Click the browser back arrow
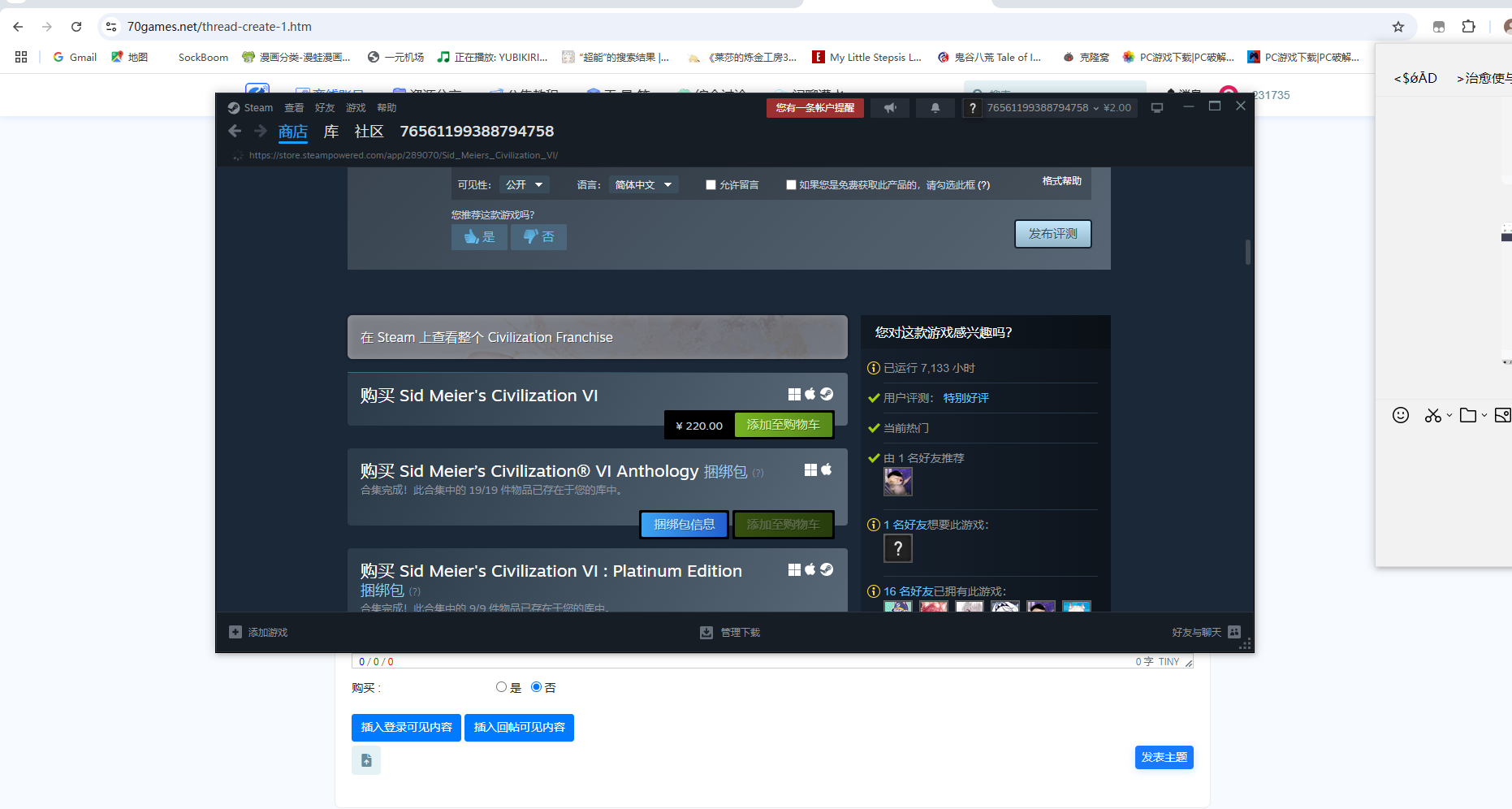The image size is (1512, 809). pyautogui.click(x=18, y=27)
